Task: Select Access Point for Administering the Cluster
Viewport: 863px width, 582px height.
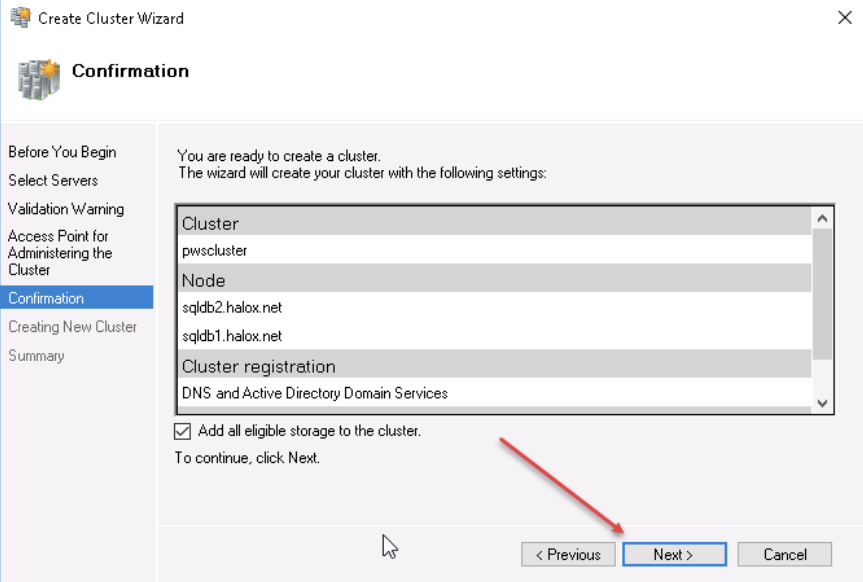Action: (59, 253)
